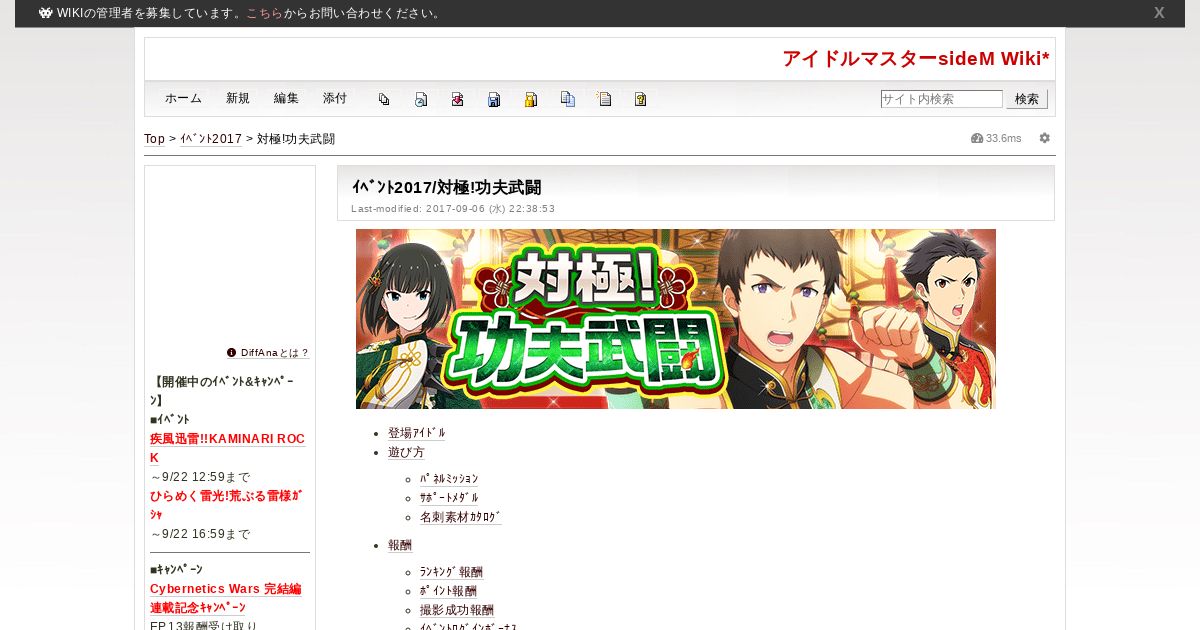Open the 編集 menu item

[x=286, y=98]
